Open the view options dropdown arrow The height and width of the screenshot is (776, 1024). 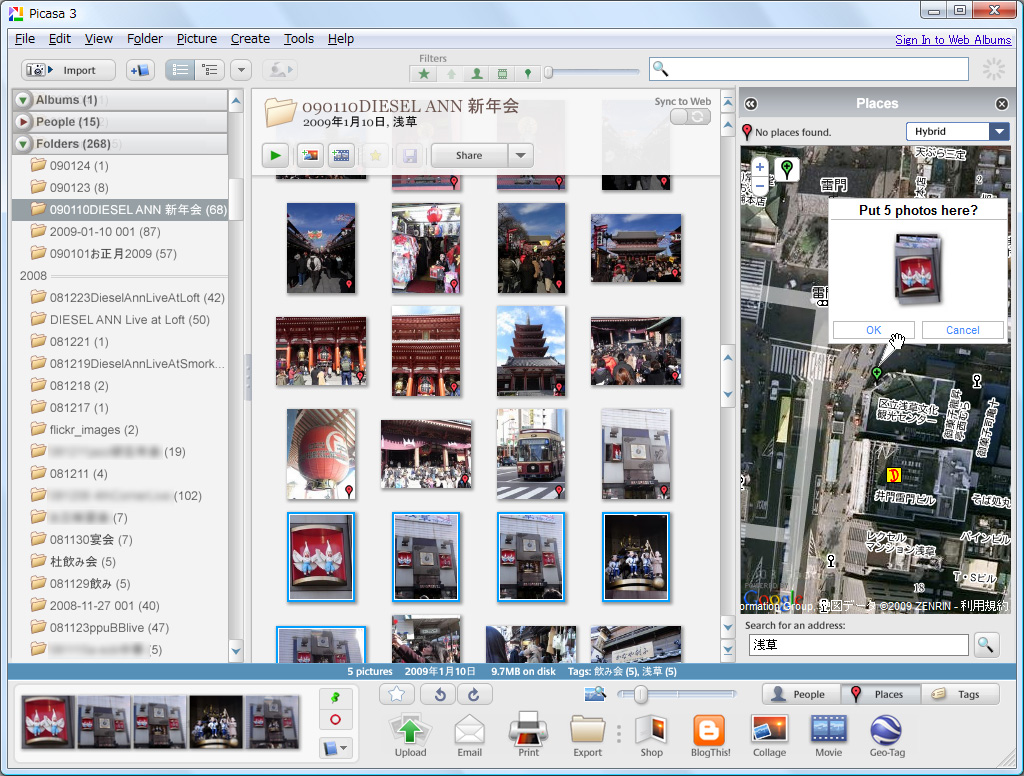click(x=241, y=70)
